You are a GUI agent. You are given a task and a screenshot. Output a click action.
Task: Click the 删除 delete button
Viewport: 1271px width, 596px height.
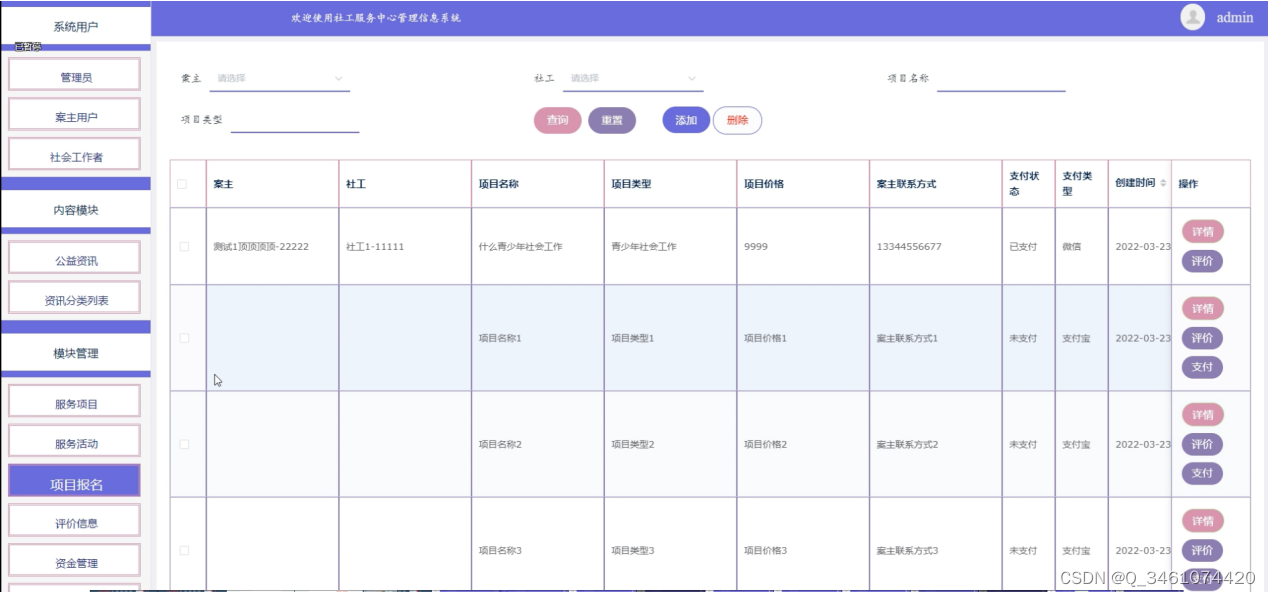click(737, 120)
